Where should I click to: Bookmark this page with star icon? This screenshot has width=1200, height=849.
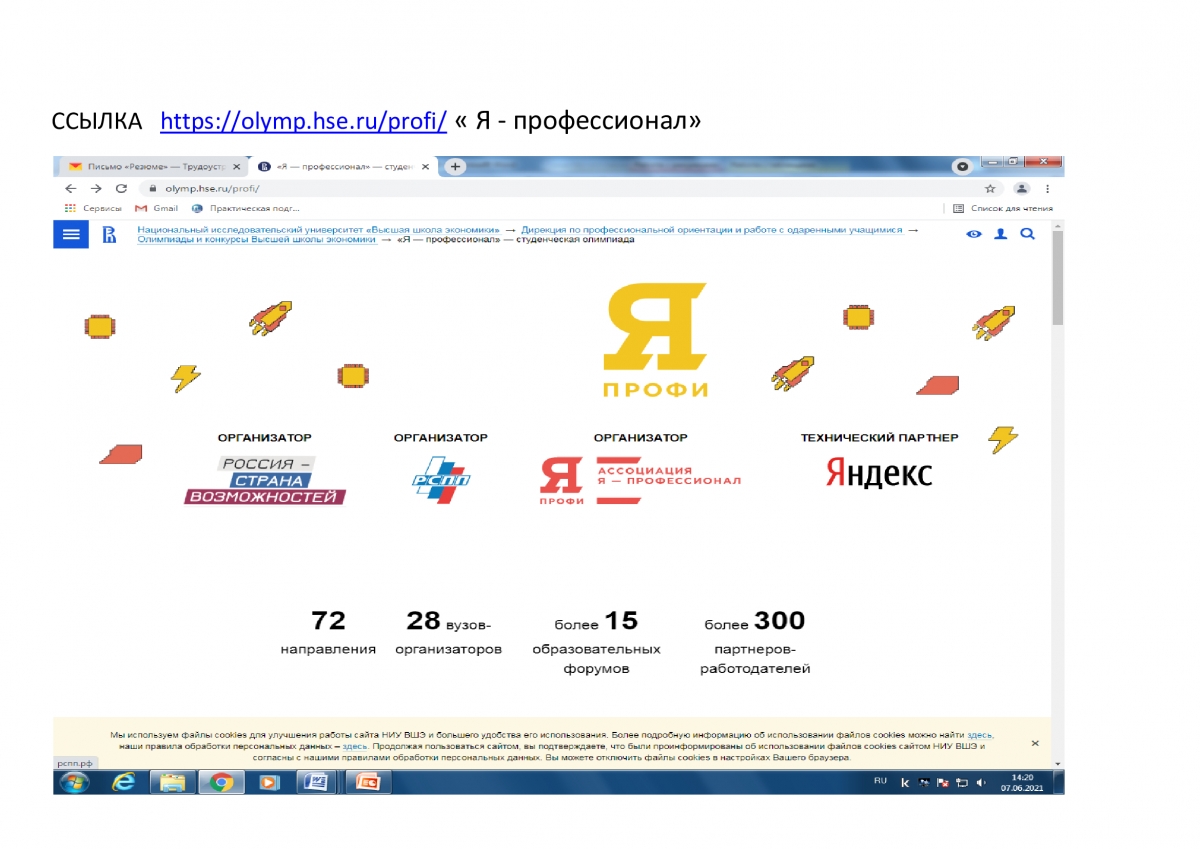(990, 188)
